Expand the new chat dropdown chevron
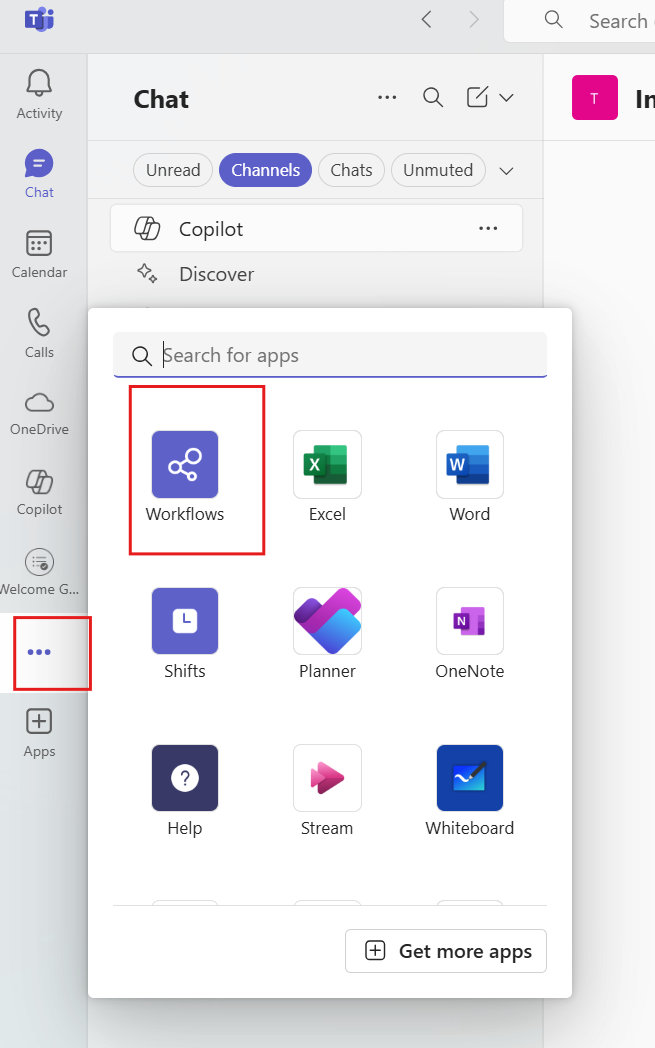The height and width of the screenshot is (1048, 655). pyautogui.click(x=507, y=98)
